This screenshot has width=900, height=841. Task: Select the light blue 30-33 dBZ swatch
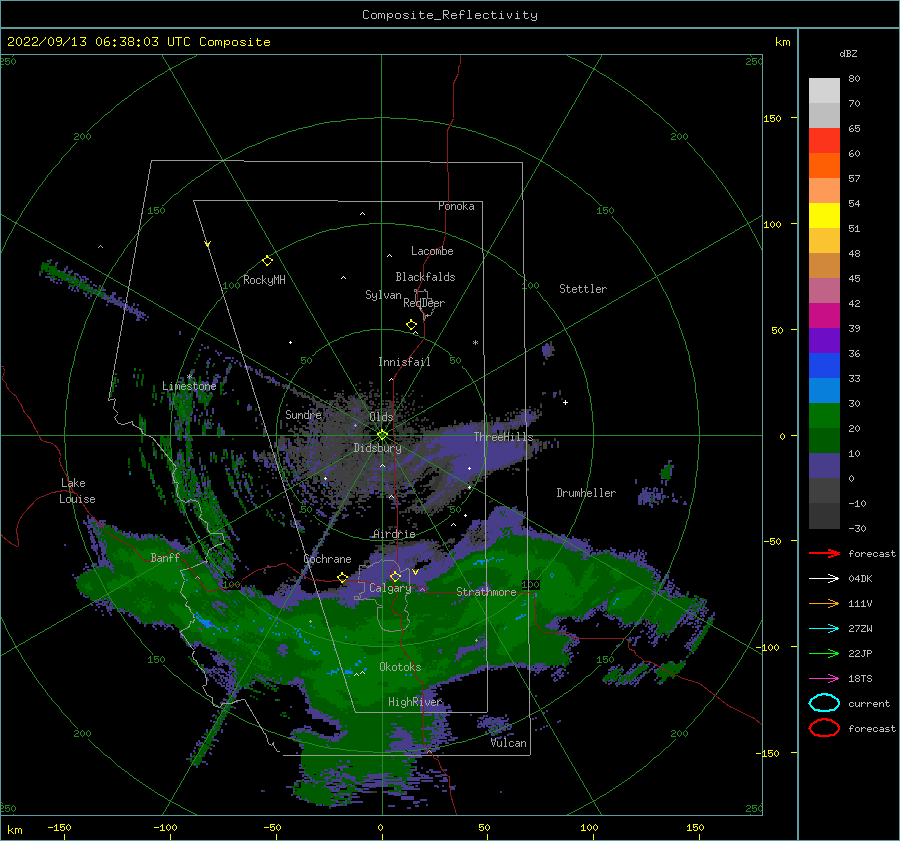[x=824, y=391]
